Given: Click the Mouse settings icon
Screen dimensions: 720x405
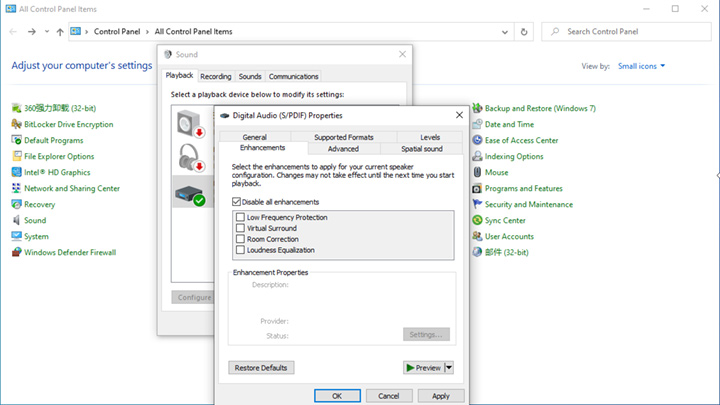Looking at the screenshot, I should coord(477,172).
